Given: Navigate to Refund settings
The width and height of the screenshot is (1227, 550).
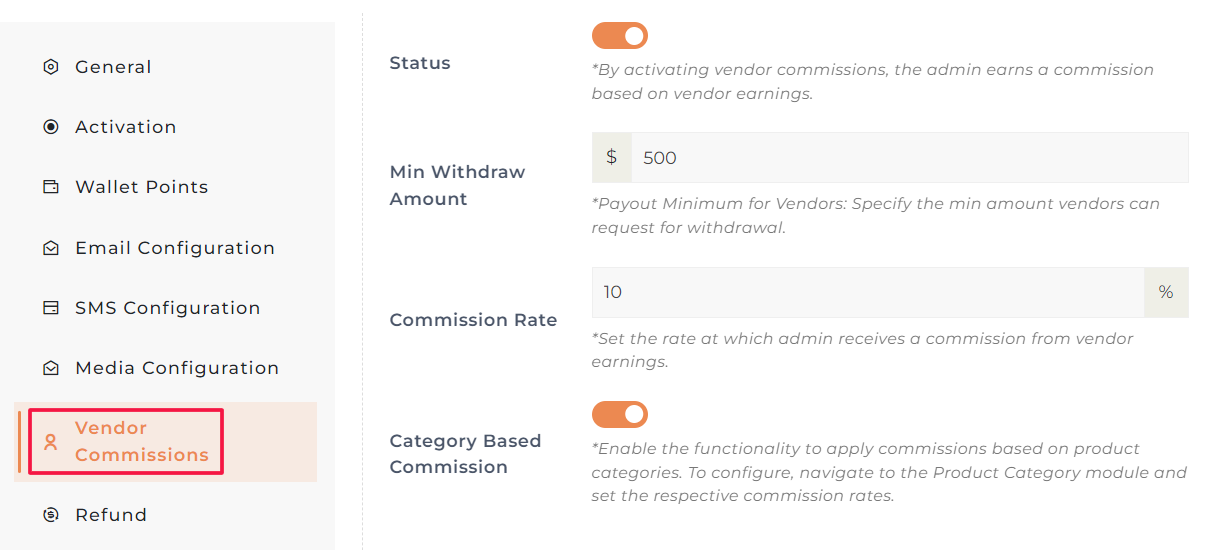Looking at the screenshot, I should click(x=111, y=515).
